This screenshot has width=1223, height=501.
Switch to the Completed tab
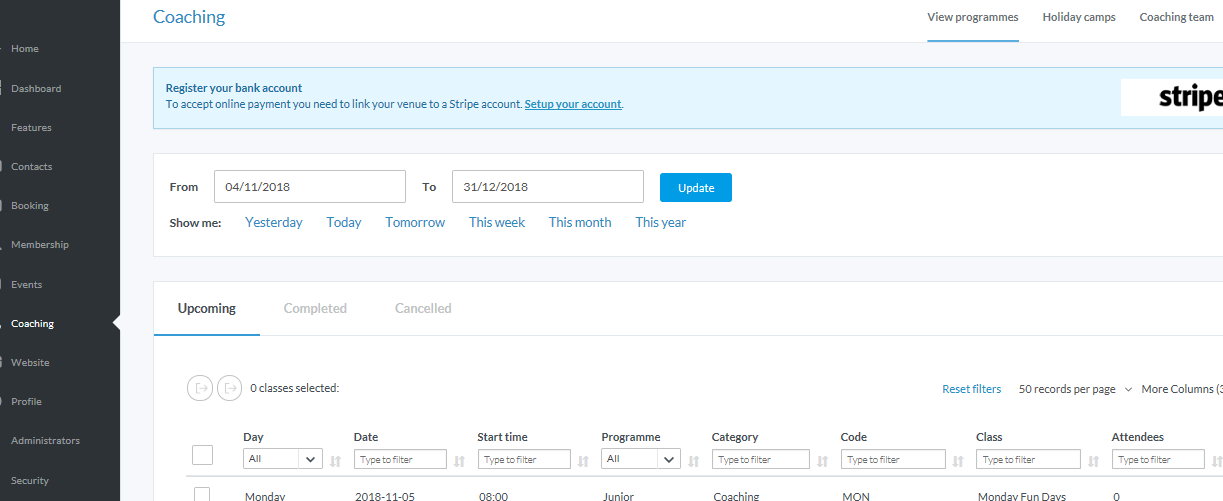pyautogui.click(x=315, y=309)
